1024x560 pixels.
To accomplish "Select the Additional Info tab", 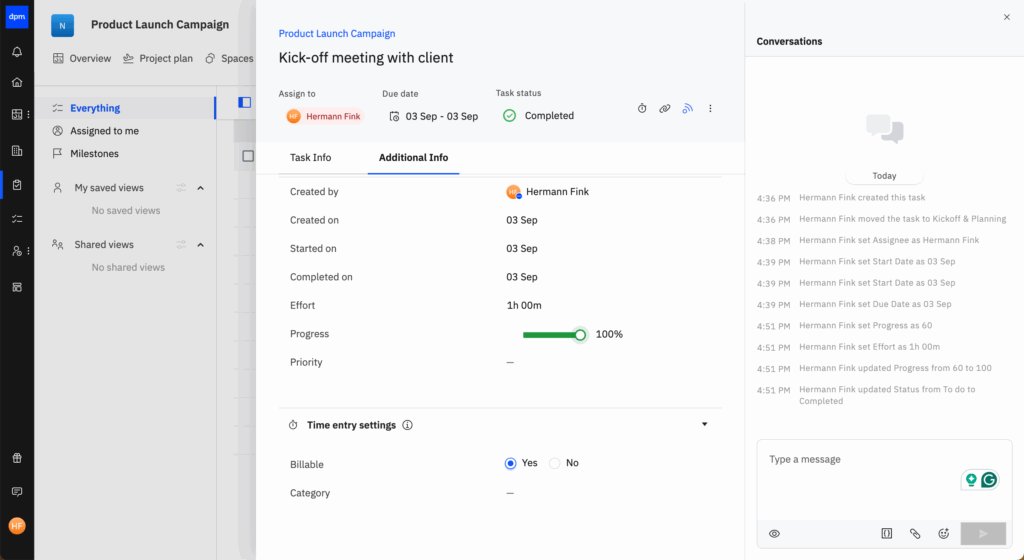I will (413, 157).
